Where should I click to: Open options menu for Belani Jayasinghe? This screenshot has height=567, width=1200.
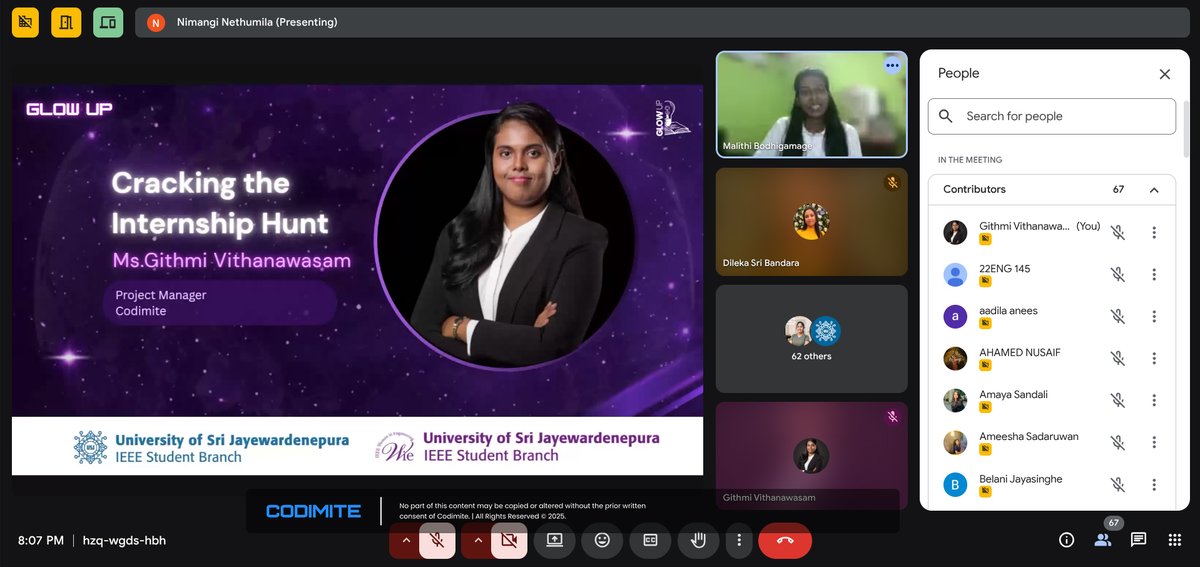point(1154,485)
